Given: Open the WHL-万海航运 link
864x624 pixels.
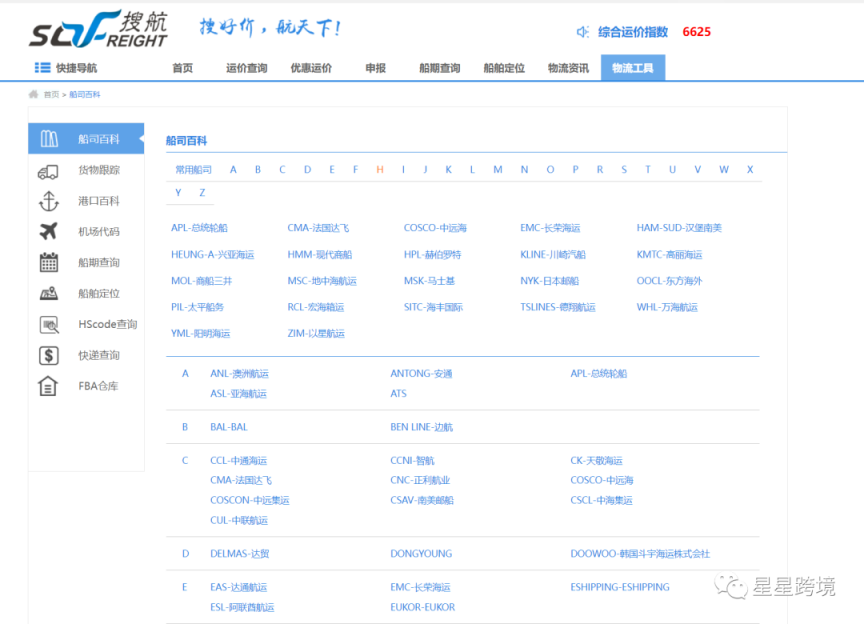Looking at the screenshot, I should pyautogui.click(x=667, y=307).
